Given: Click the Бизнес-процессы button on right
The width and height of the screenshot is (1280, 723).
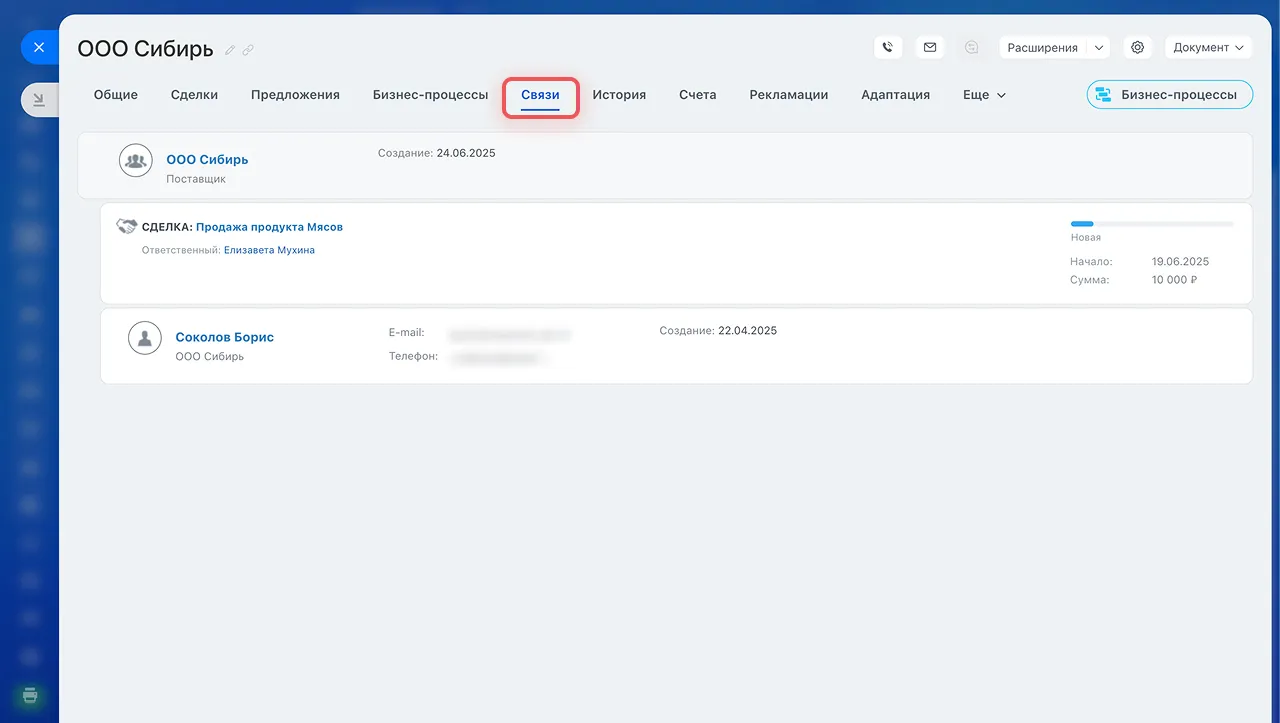Looking at the screenshot, I should (1169, 95).
